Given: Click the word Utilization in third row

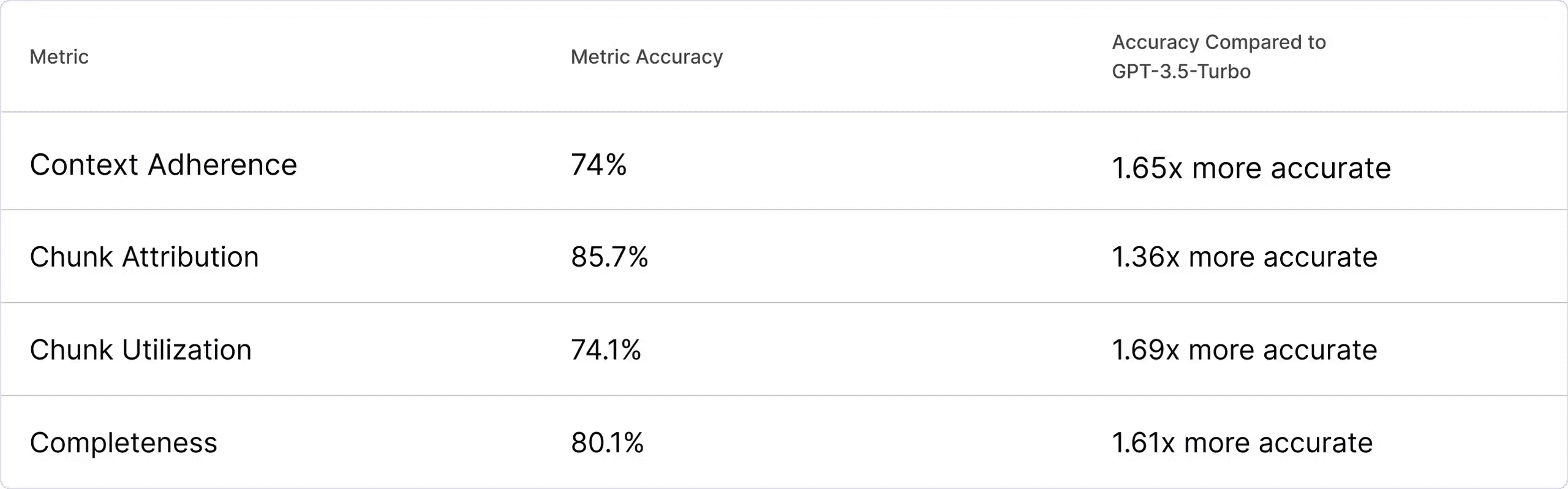Looking at the screenshot, I should [x=187, y=350].
